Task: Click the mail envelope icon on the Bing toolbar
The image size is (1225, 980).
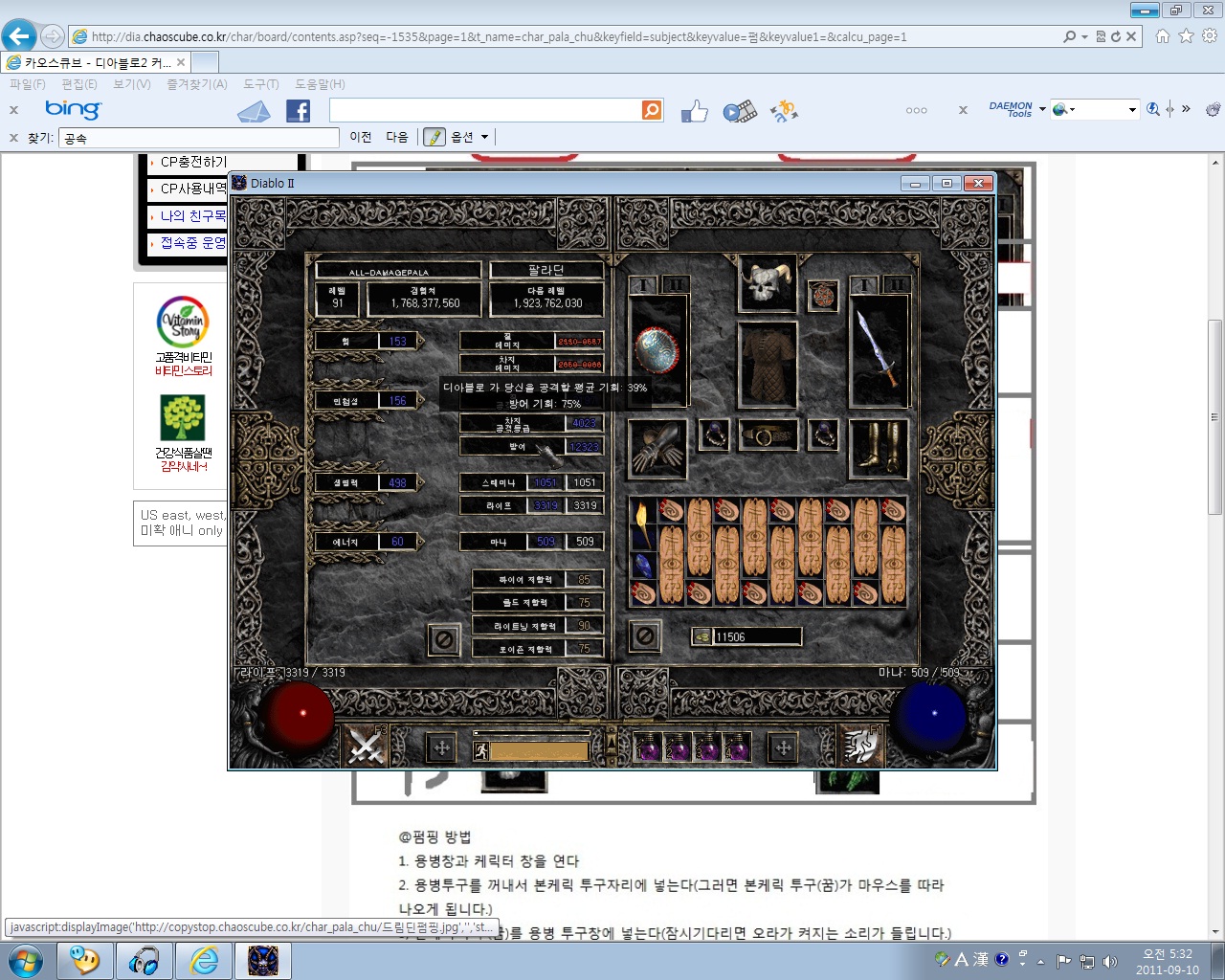Action: click(254, 111)
